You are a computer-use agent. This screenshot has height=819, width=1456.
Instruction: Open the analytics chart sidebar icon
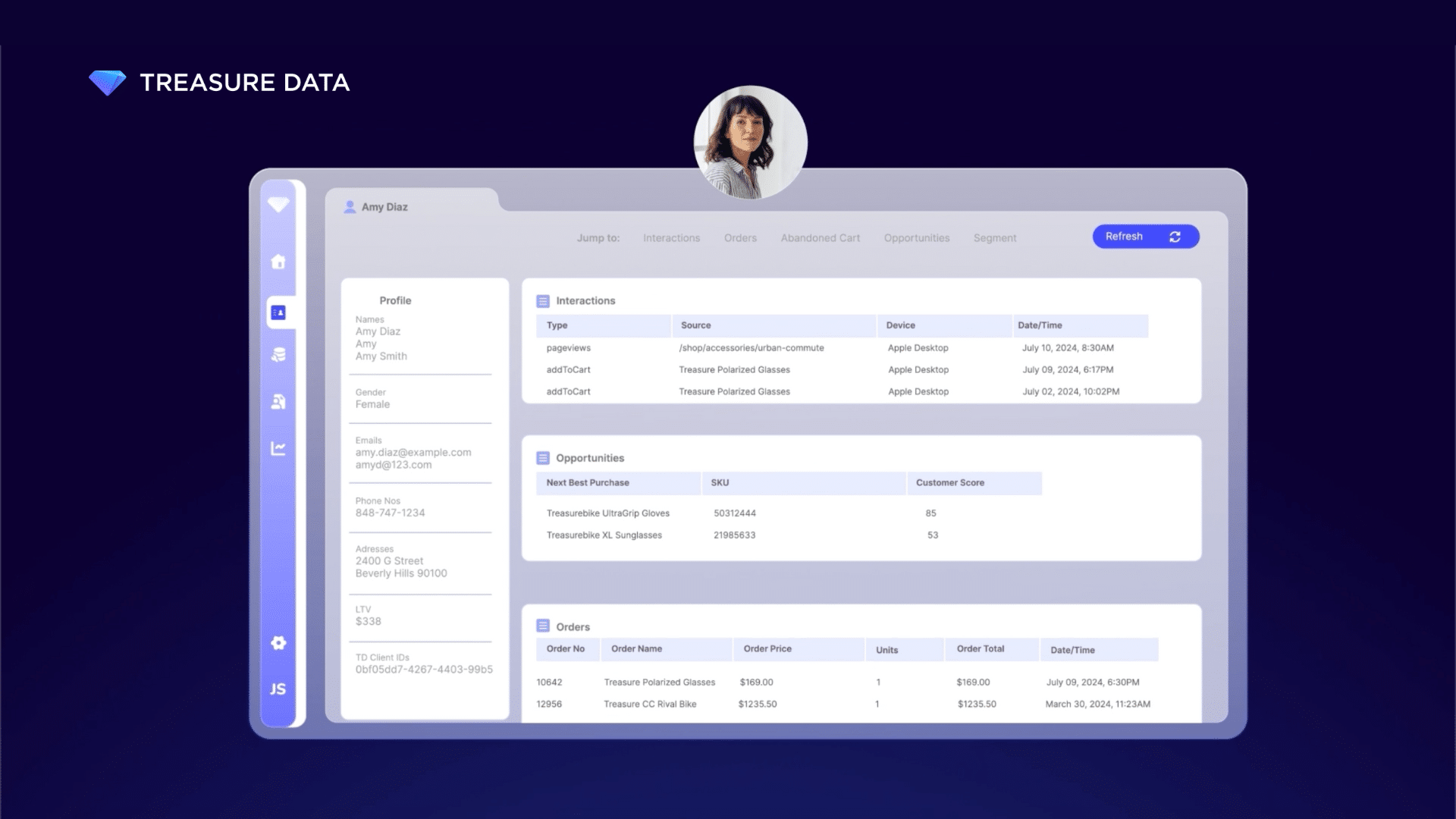point(278,448)
